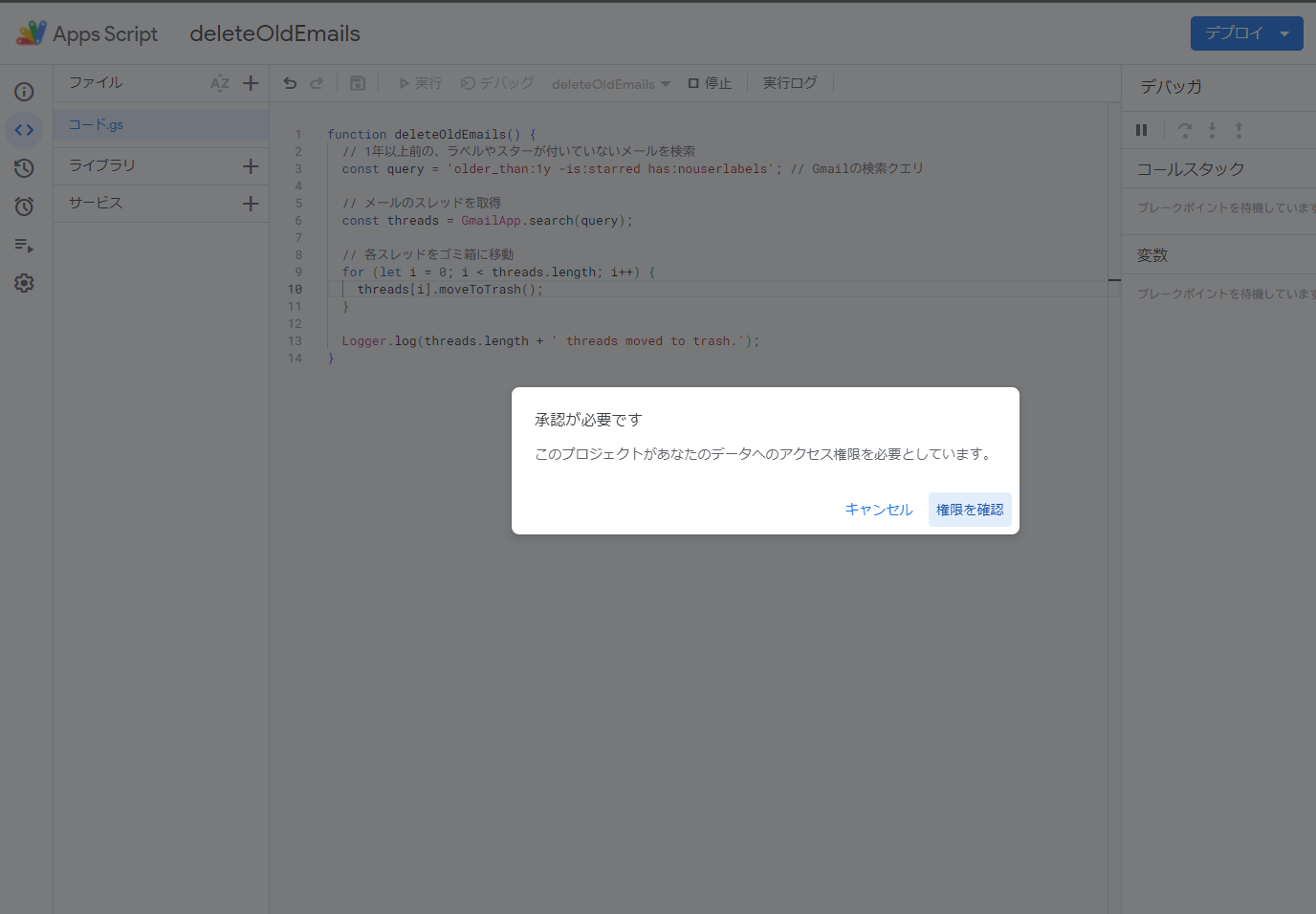Screen dimensions: 1316x914
Task: Click the save project icon
Action: click(x=358, y=83)
